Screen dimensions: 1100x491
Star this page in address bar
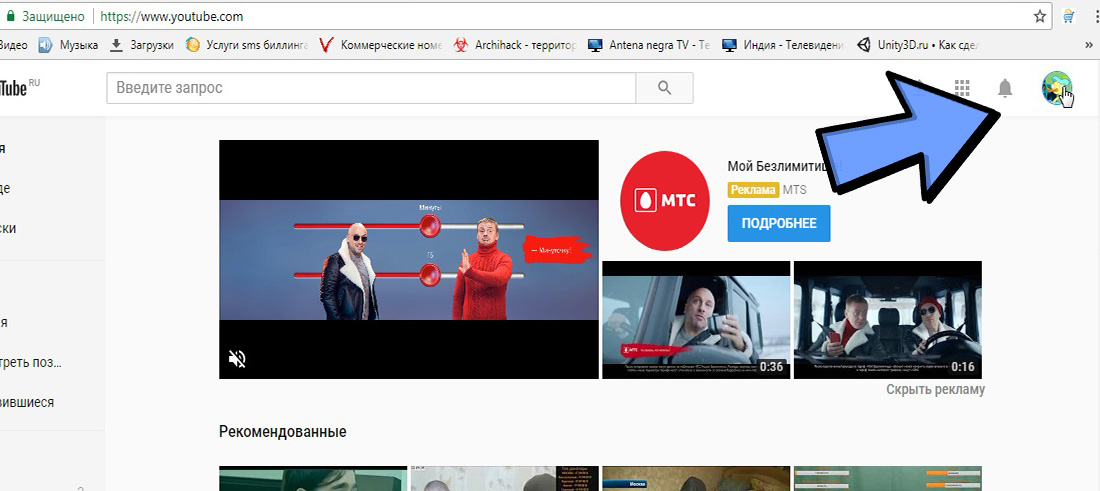click(x=1039, y=15)
